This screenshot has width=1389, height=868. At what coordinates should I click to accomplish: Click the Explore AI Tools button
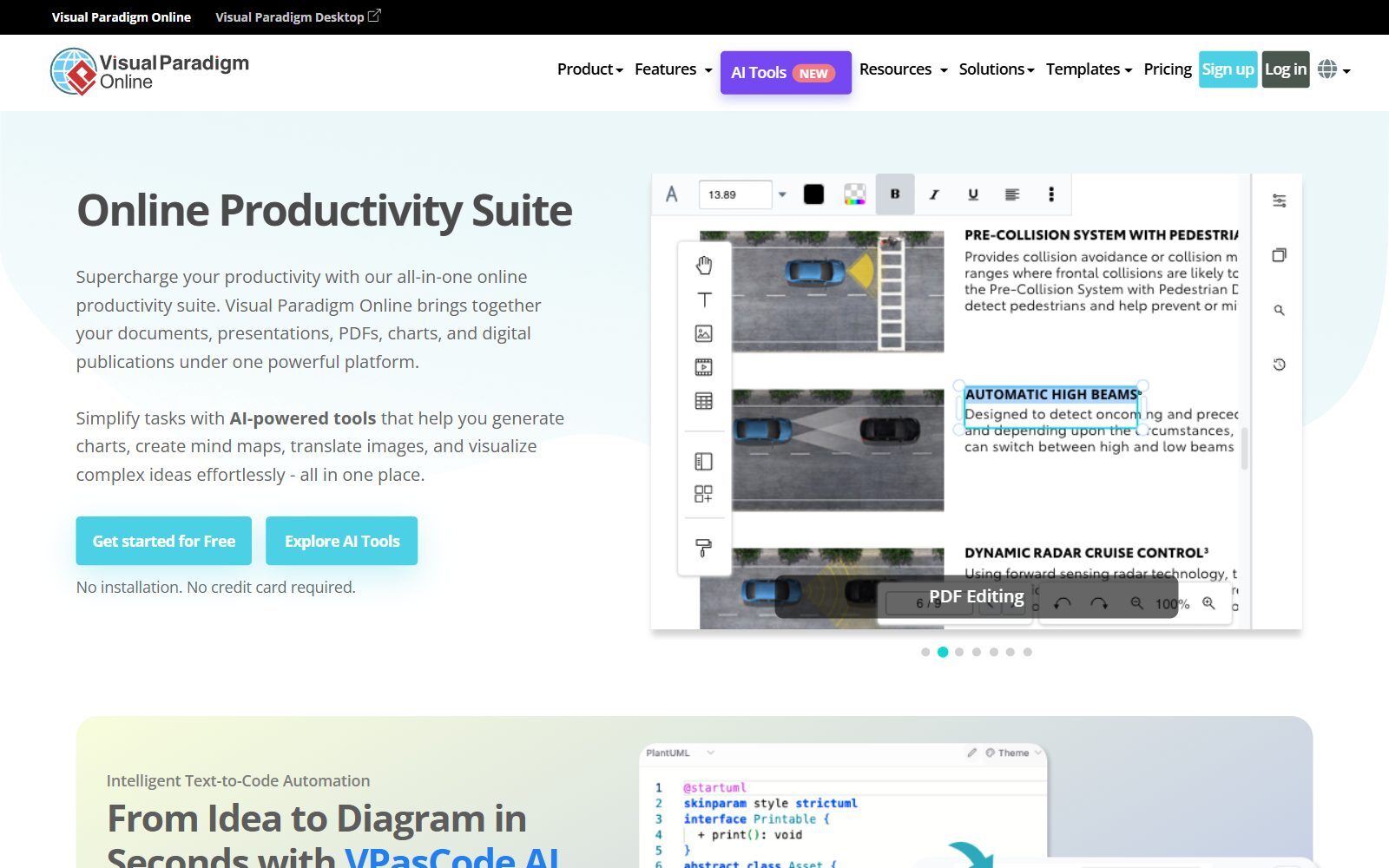pyautogui.click(x=342, y=541)
